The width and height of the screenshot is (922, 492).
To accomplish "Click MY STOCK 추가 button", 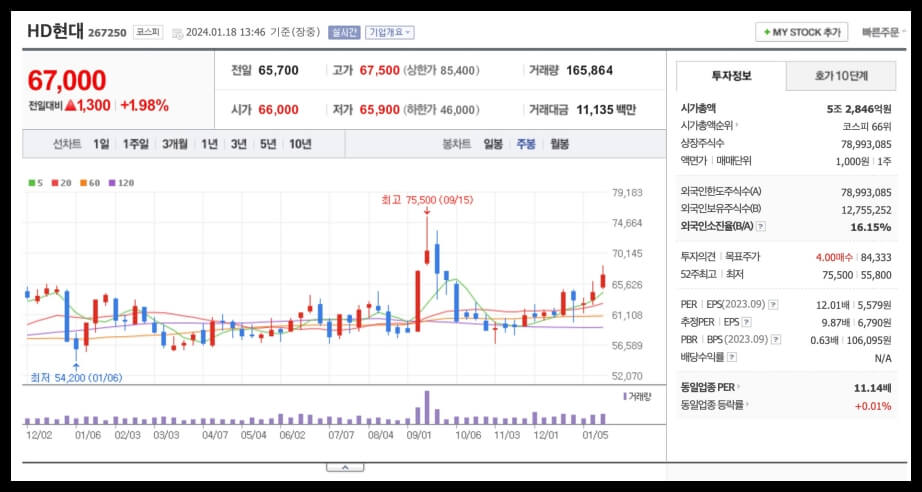I will (801, 32).
